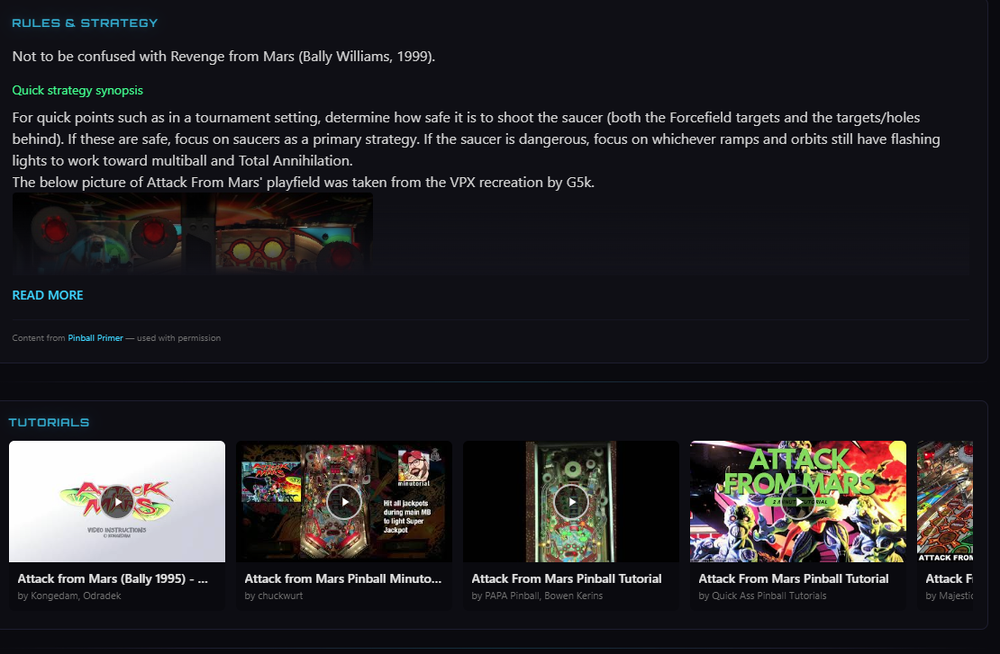Click the Quick Ass 'Attack From Mars Pinball Tutorial' title
Image resolution: width=1000 pixels, height=654 pixels.
[x=793, y=579]
